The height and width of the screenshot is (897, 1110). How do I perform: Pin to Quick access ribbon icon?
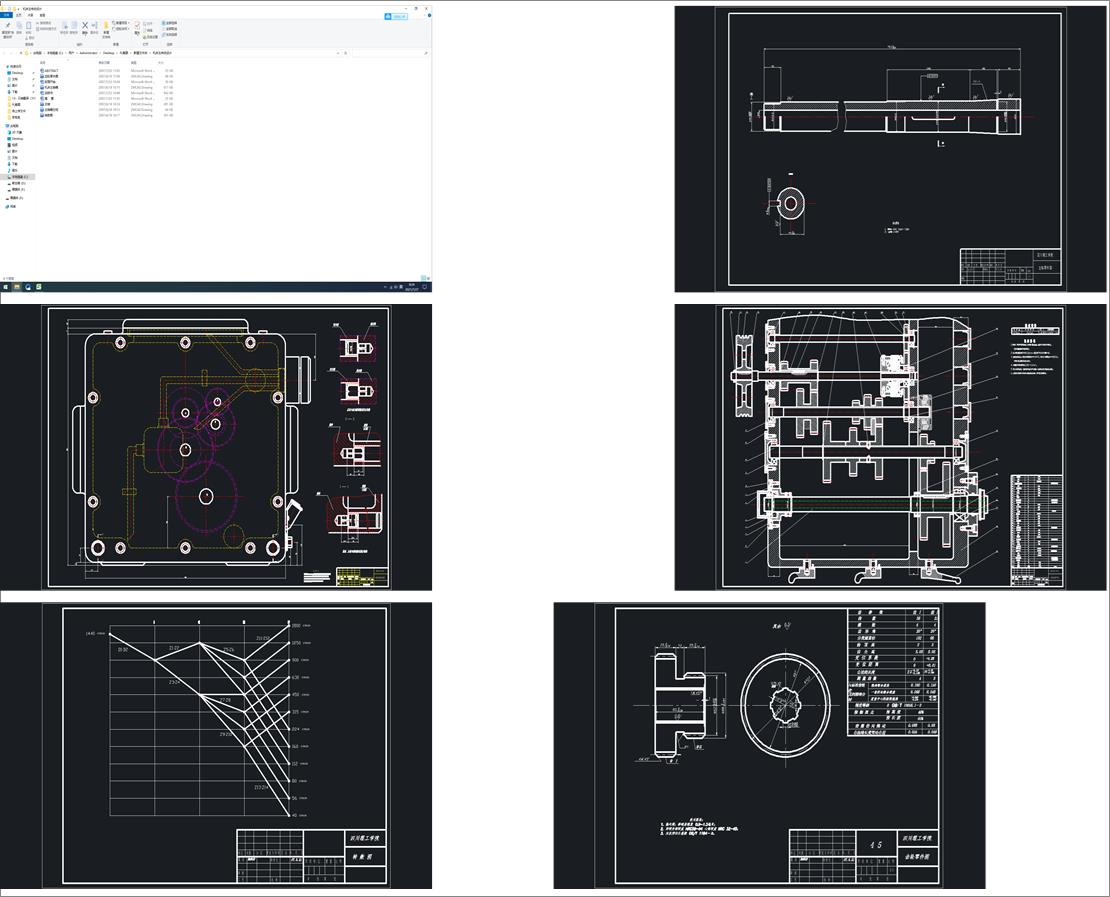pyautogui.click(x=8, y=25)
